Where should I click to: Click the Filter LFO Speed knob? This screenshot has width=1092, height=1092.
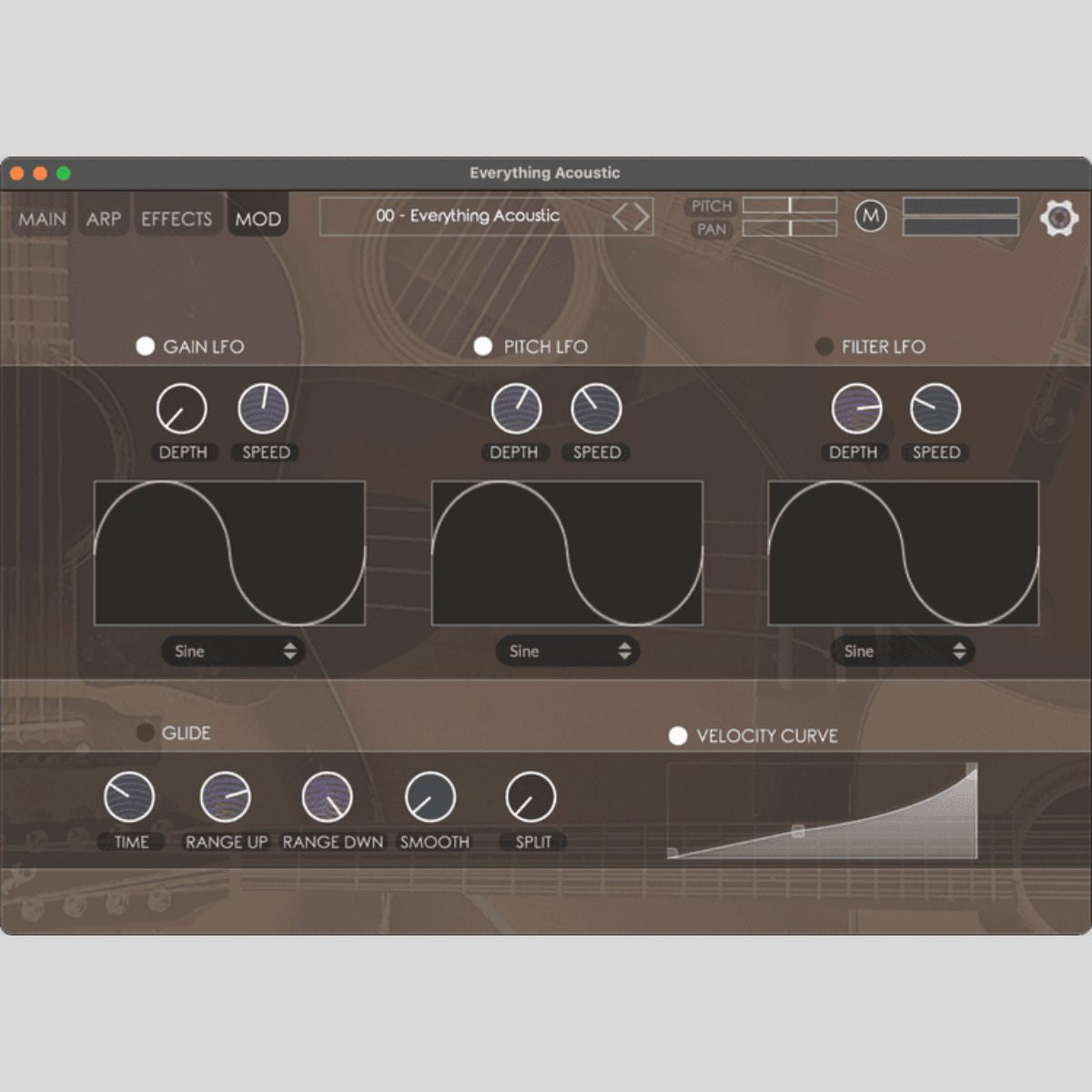coord(935,409)
